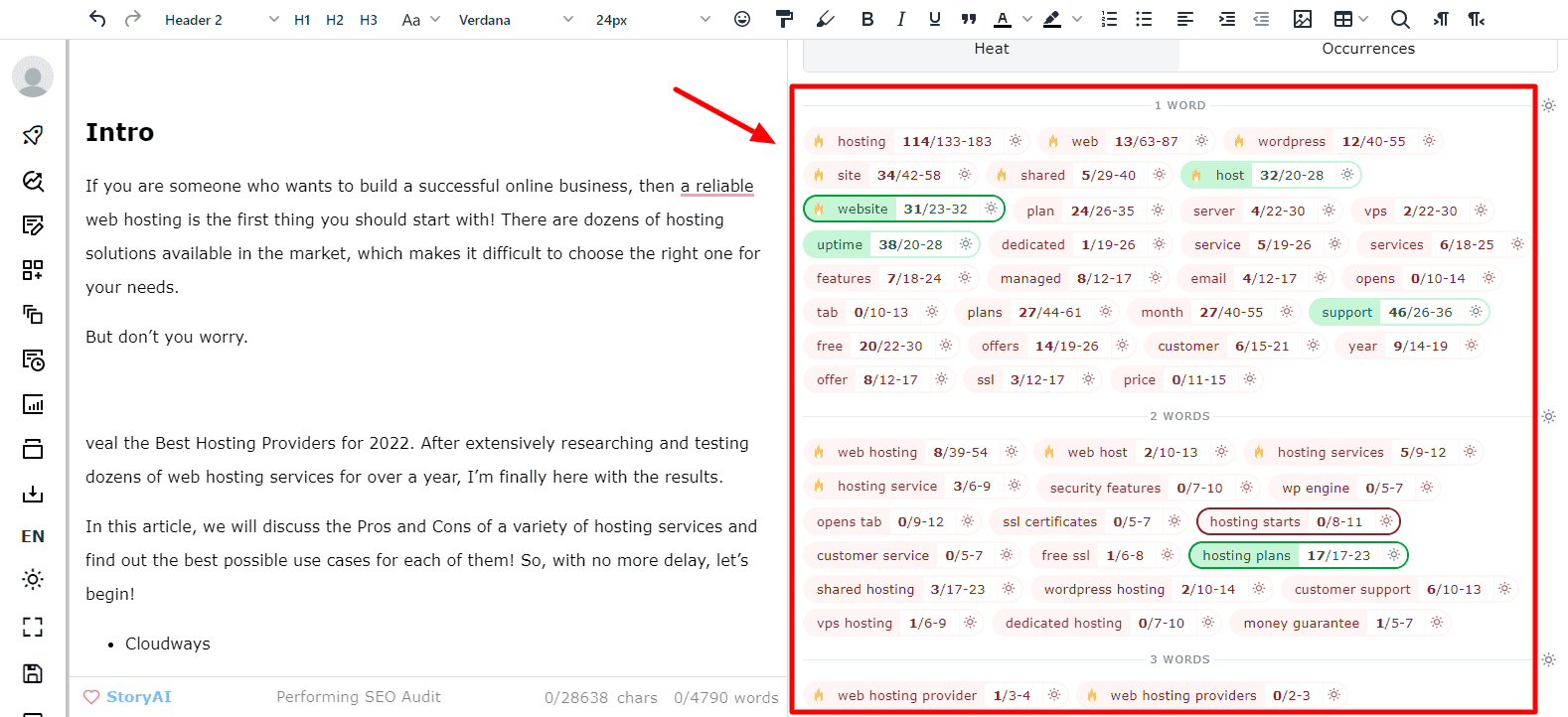Click the StoryAI link in the footer
Image resolution: width=1568 pixels, height=717 pixels.
click(138, 697)
